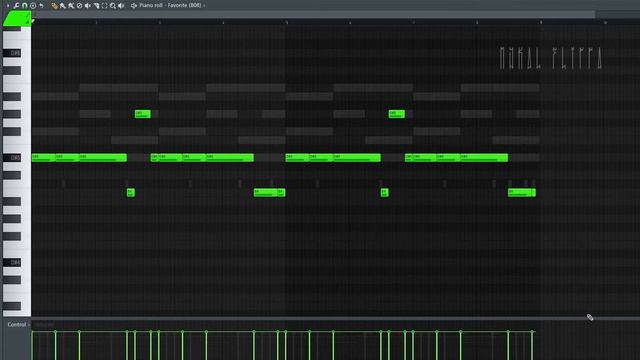Click the first velocity bar in Control lane
This screenshot has height=360, width=640.
tap(32, 345)
